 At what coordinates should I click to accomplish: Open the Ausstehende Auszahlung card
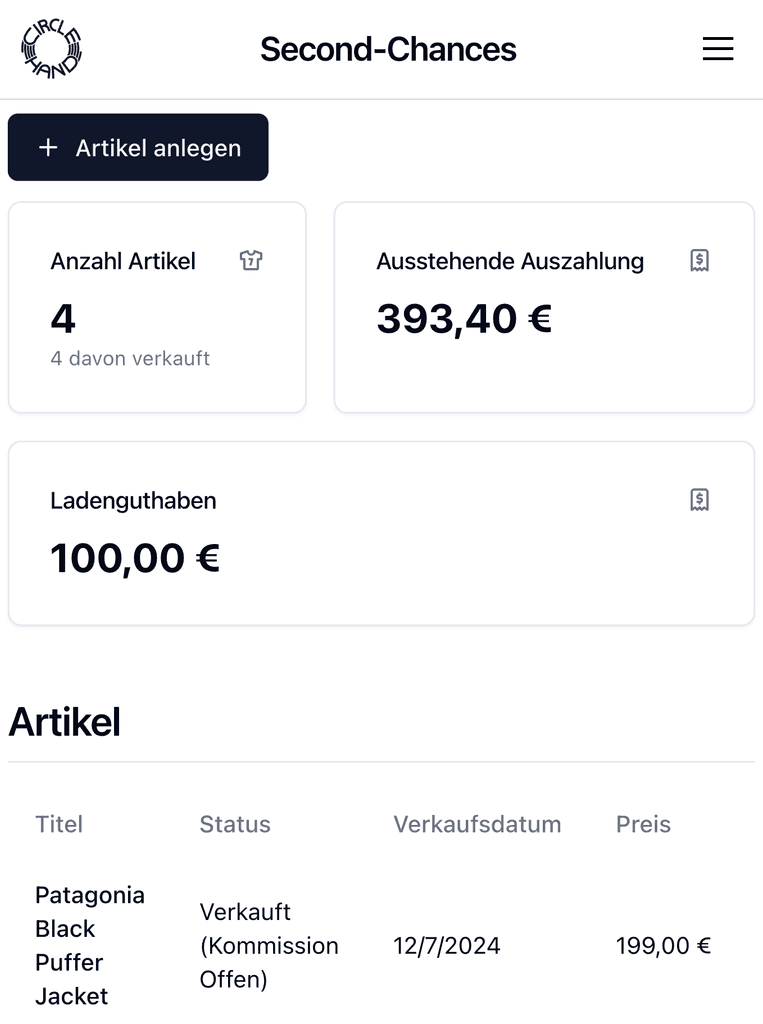pyautogui.click(x=544, y=307)
